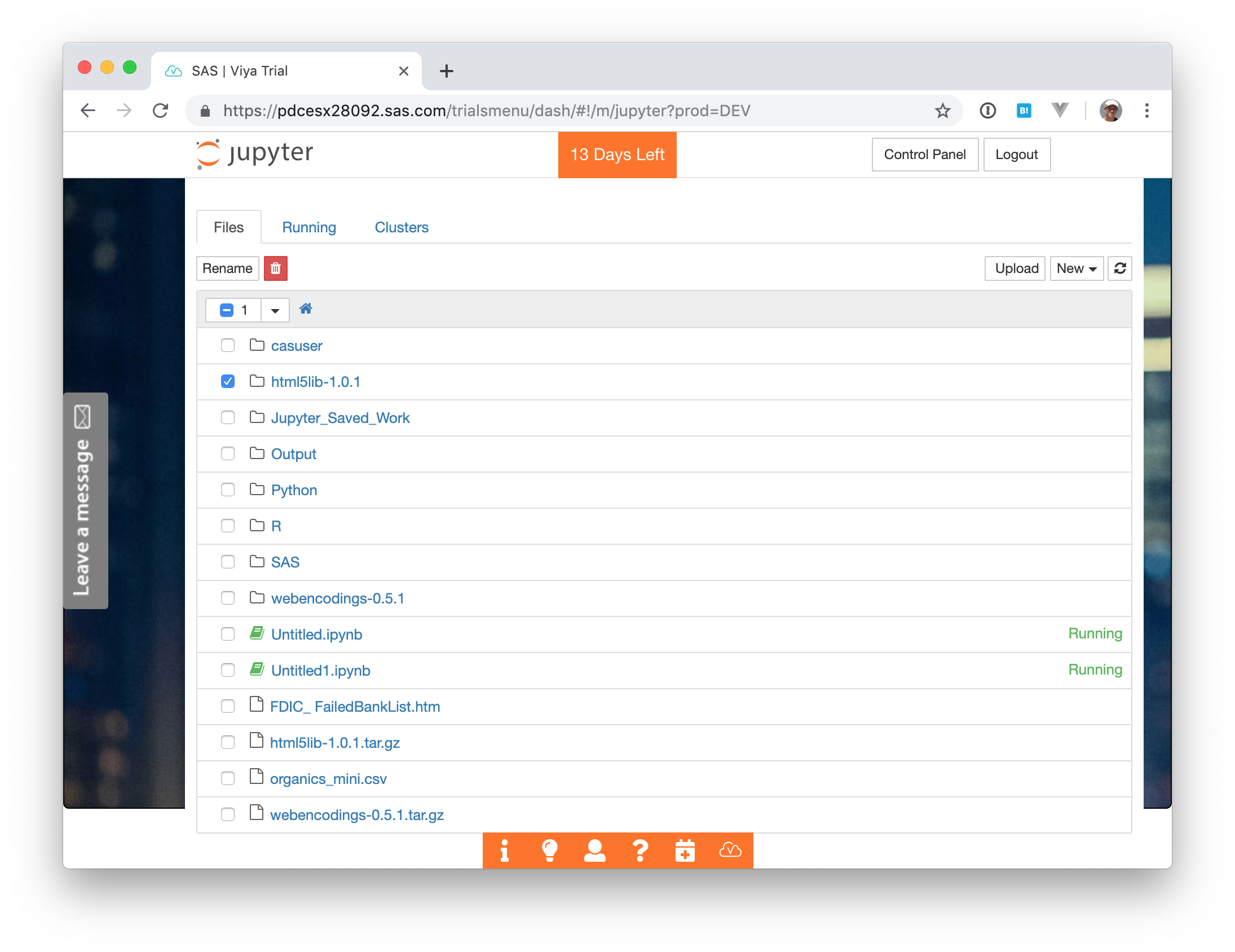
Task: Click the lightbulb tips icon
Action: (549, 850)
